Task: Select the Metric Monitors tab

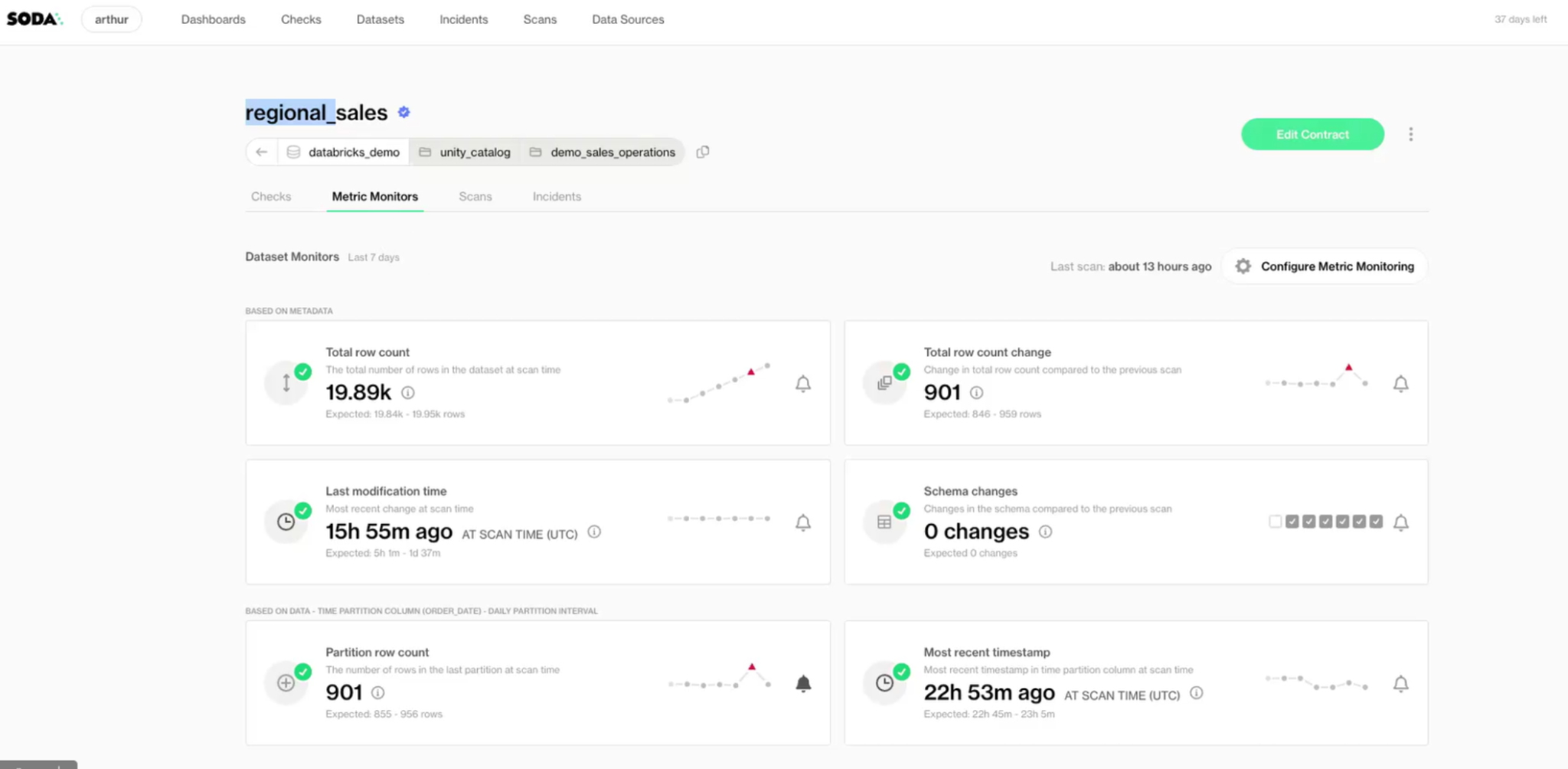Action: pos(375,197)
